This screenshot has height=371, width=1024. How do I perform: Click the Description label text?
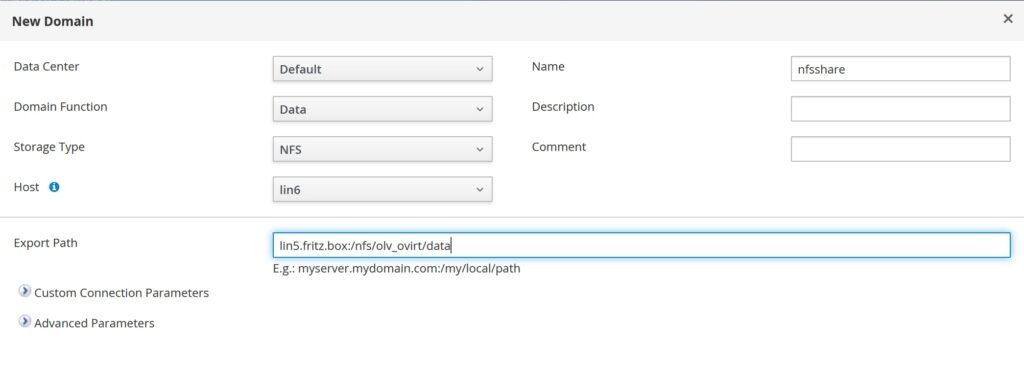coord(563,106)
